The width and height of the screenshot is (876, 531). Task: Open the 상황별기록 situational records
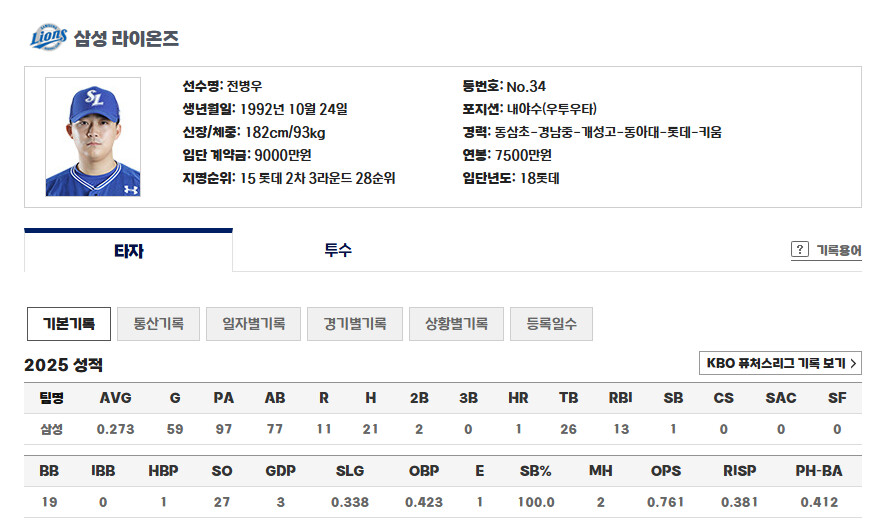pyautogui.click(x=456, y=324)
